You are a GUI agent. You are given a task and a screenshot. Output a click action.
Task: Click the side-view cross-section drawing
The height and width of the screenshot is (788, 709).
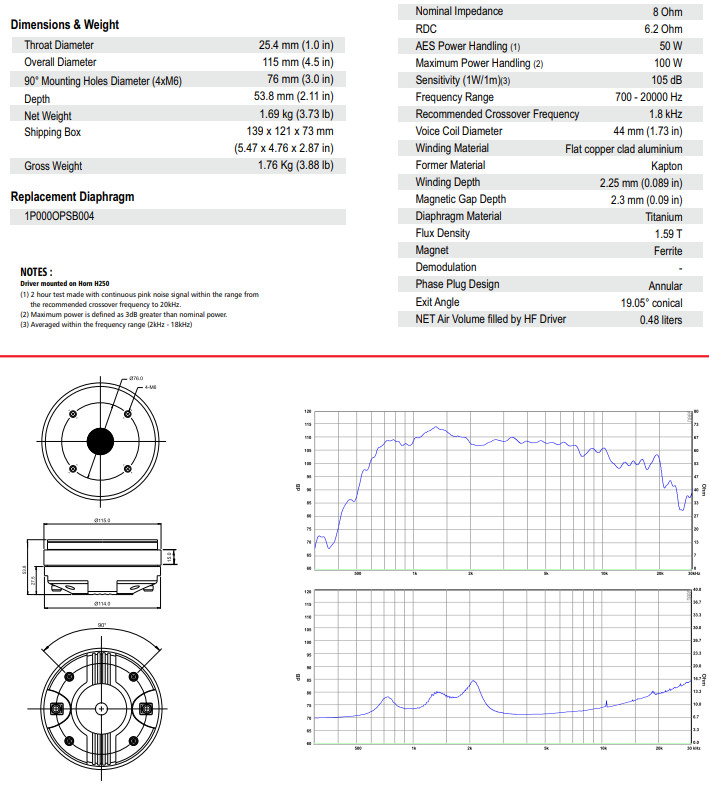102,565
